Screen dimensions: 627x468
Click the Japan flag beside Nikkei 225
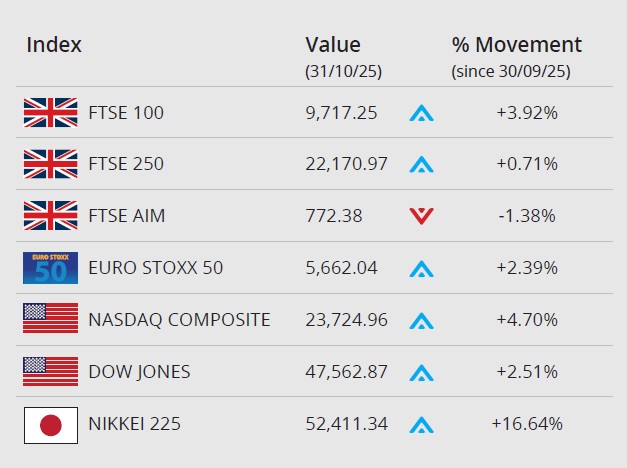point(50,424)
